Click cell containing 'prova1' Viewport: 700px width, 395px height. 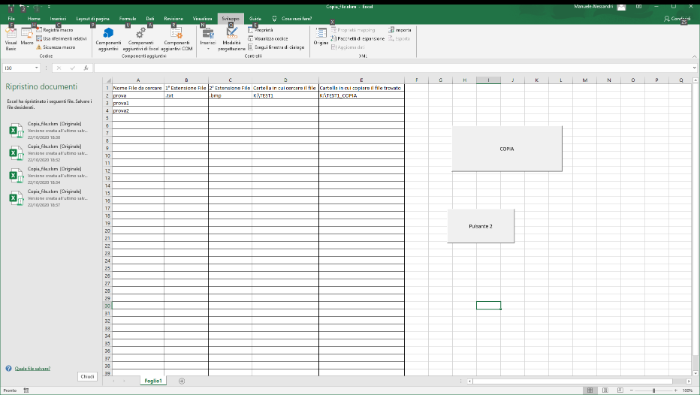click(138, 103)
